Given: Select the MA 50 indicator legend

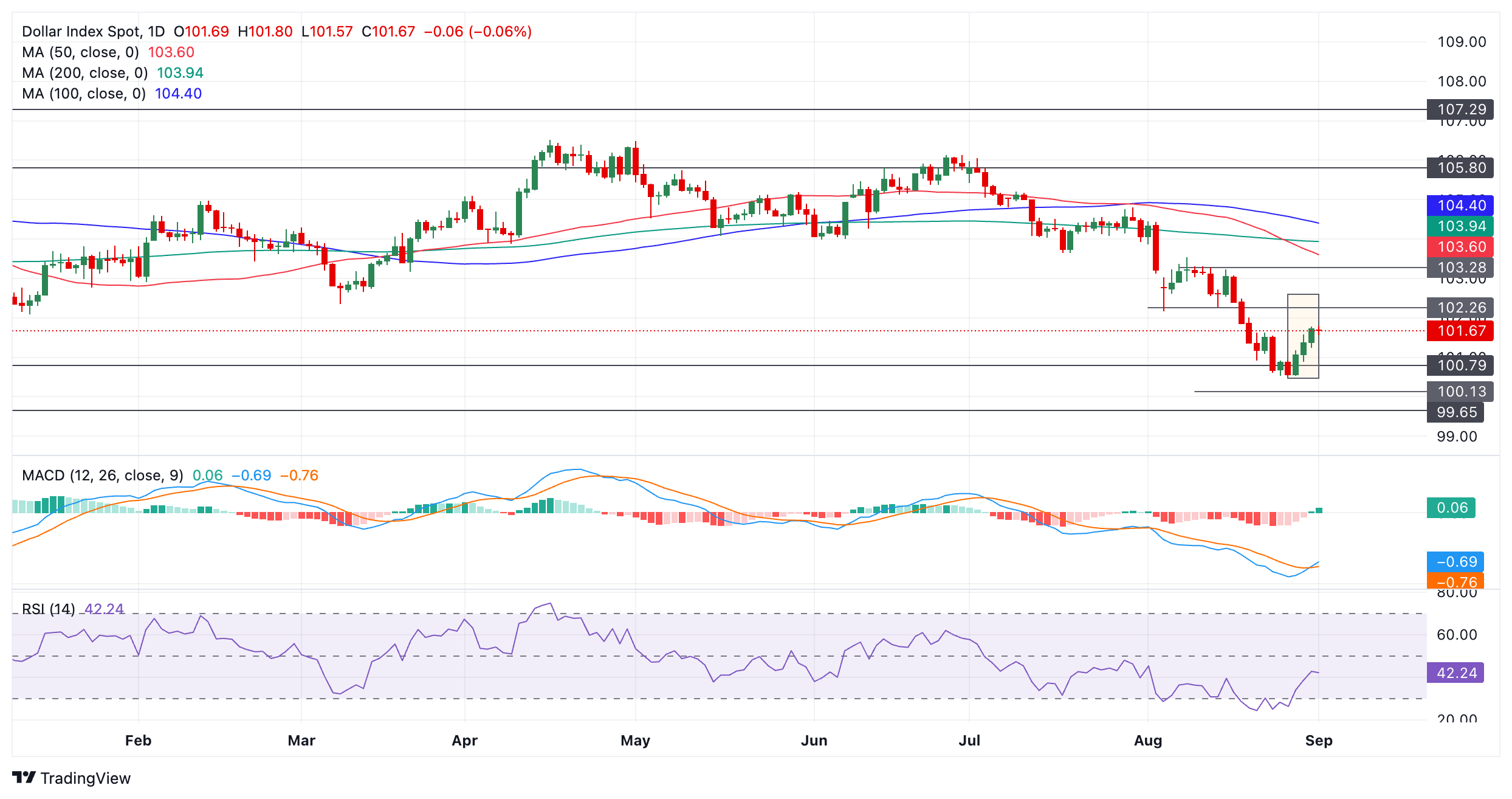Looking at the screenshot, I should [108, 52].
